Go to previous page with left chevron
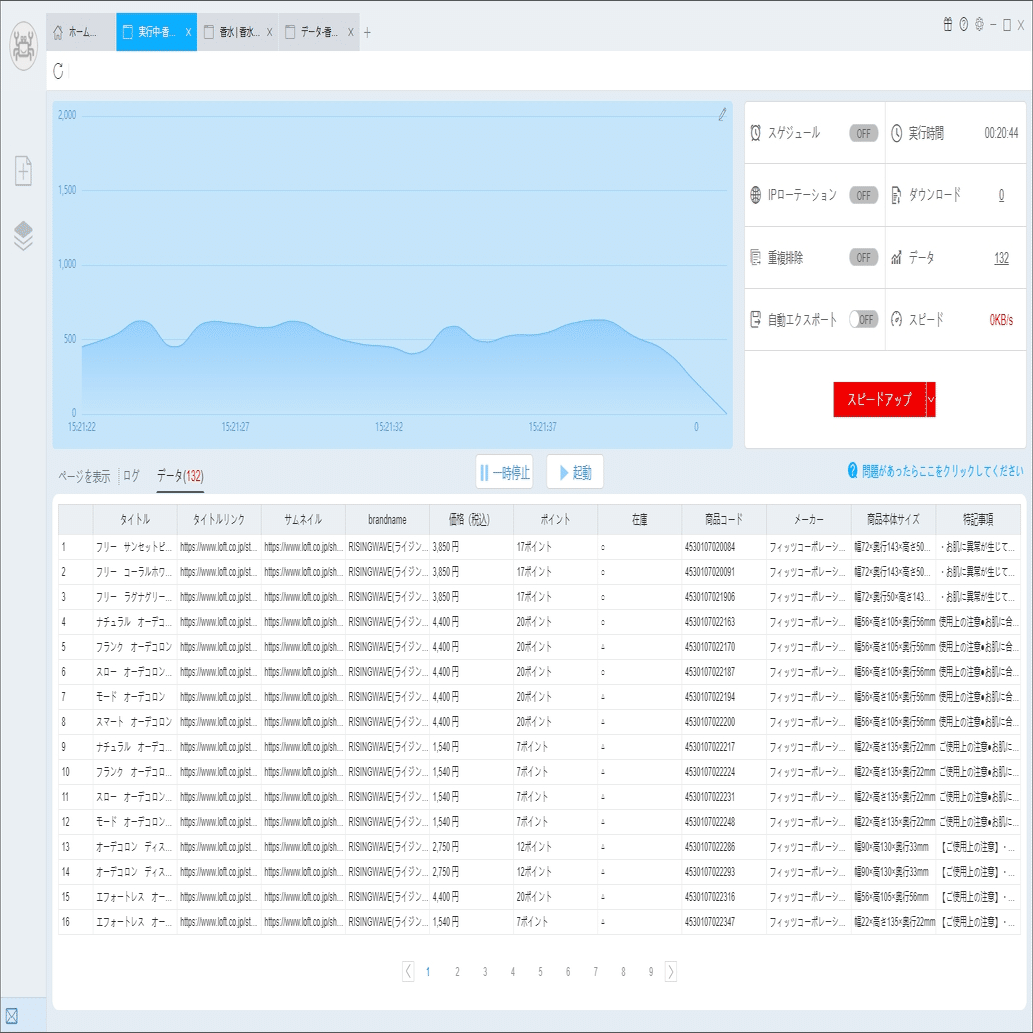The image size is (1033, 1033). (408, 971)
